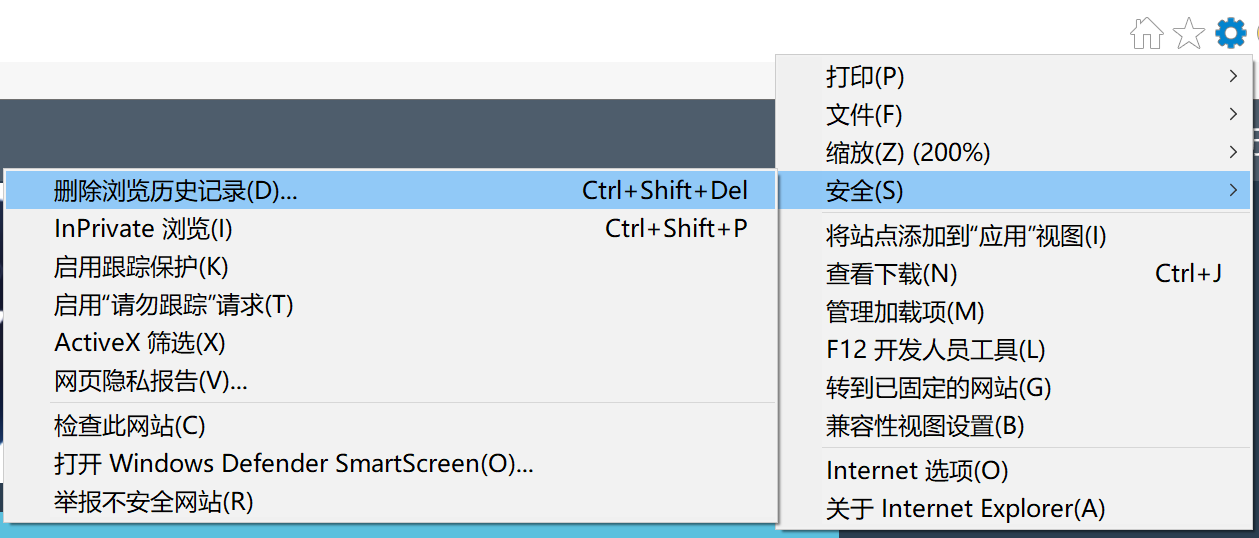Select 转到已固定的网站(G)
Screen dimensions: 1259x538
[1014, 388]
